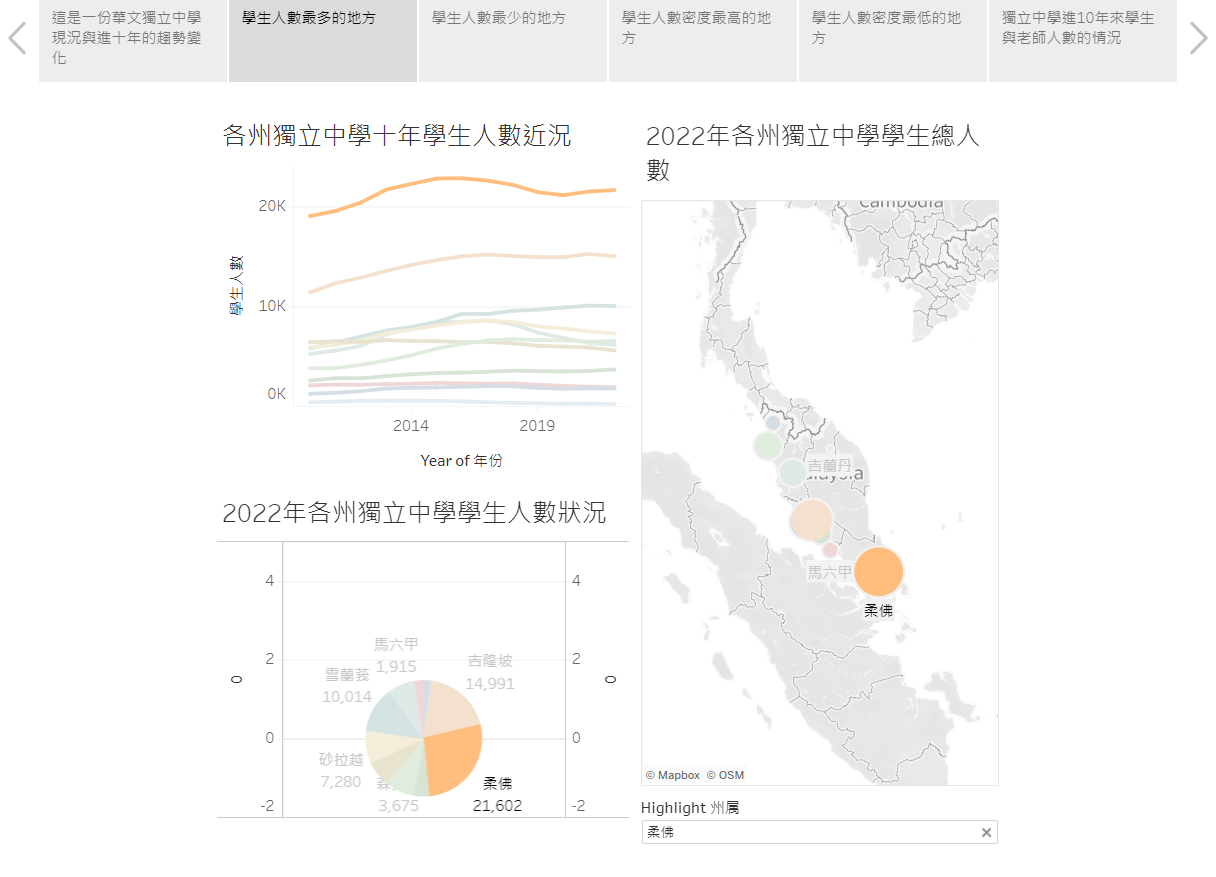The height and width of the screenshot is (877, 1216).
Task: Clear the 柔佛 highlight selection
Action: pos(986,832)
